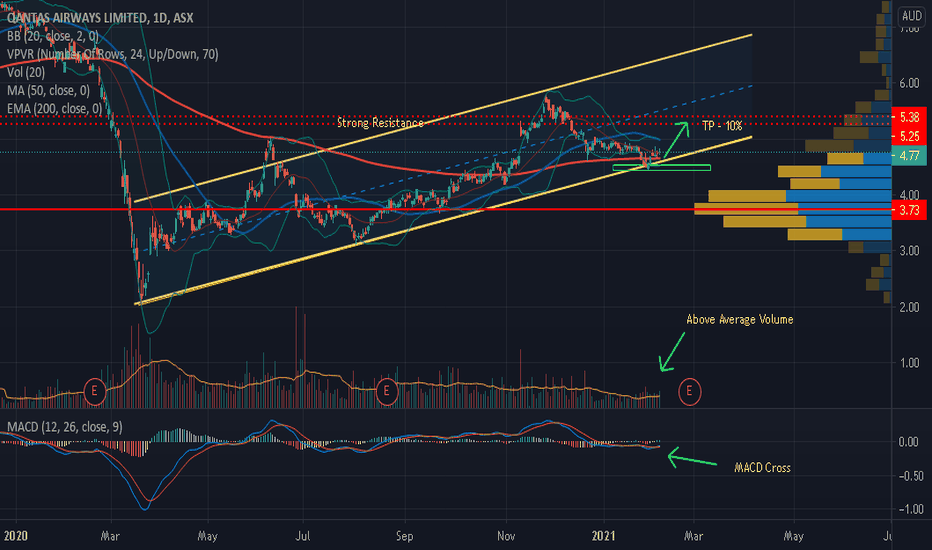
Task: Click the 2.00 price axis label
Action: [x=909, y=307]
